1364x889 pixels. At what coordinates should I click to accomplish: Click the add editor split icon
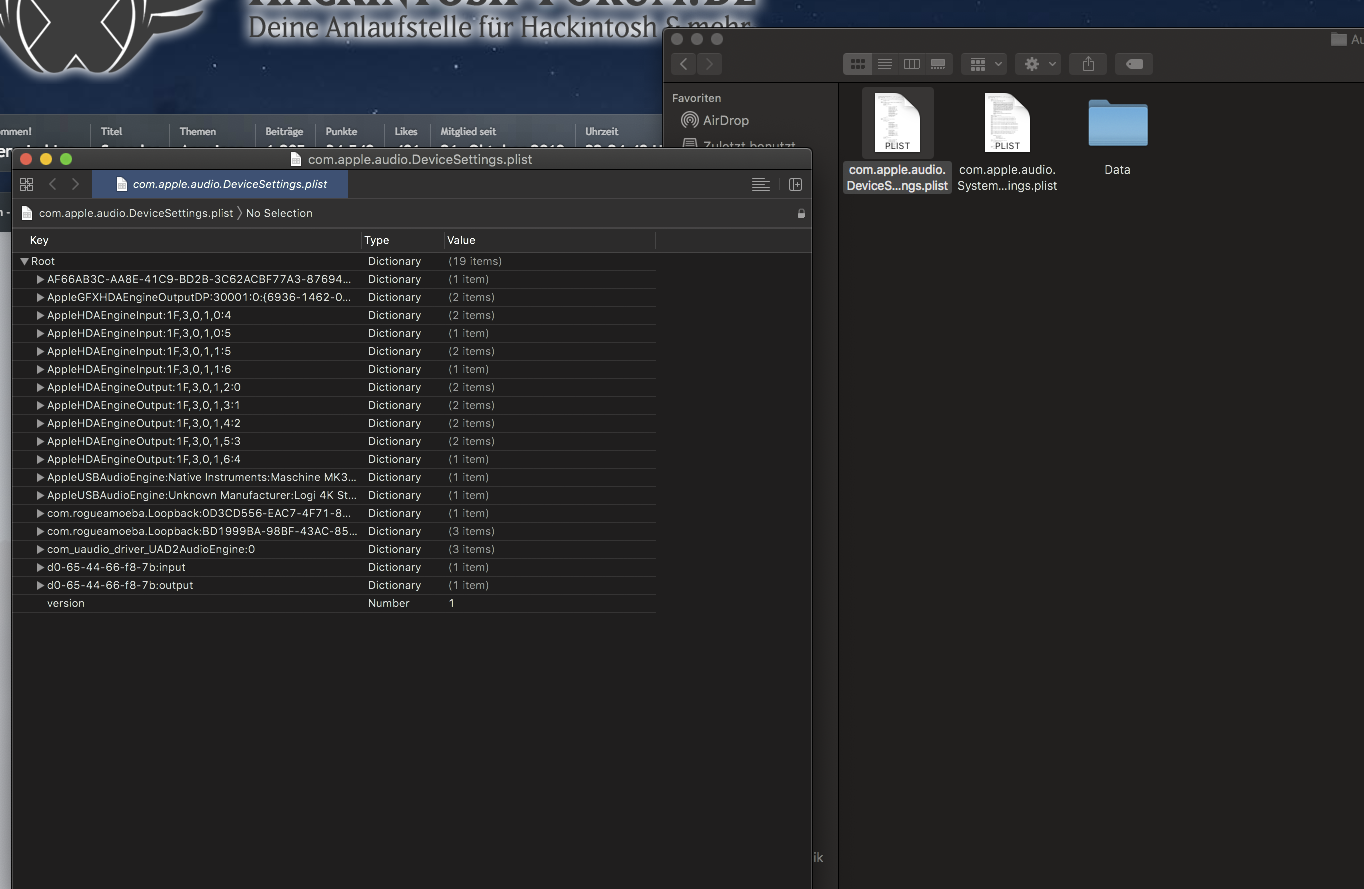(x=795, y=184)
